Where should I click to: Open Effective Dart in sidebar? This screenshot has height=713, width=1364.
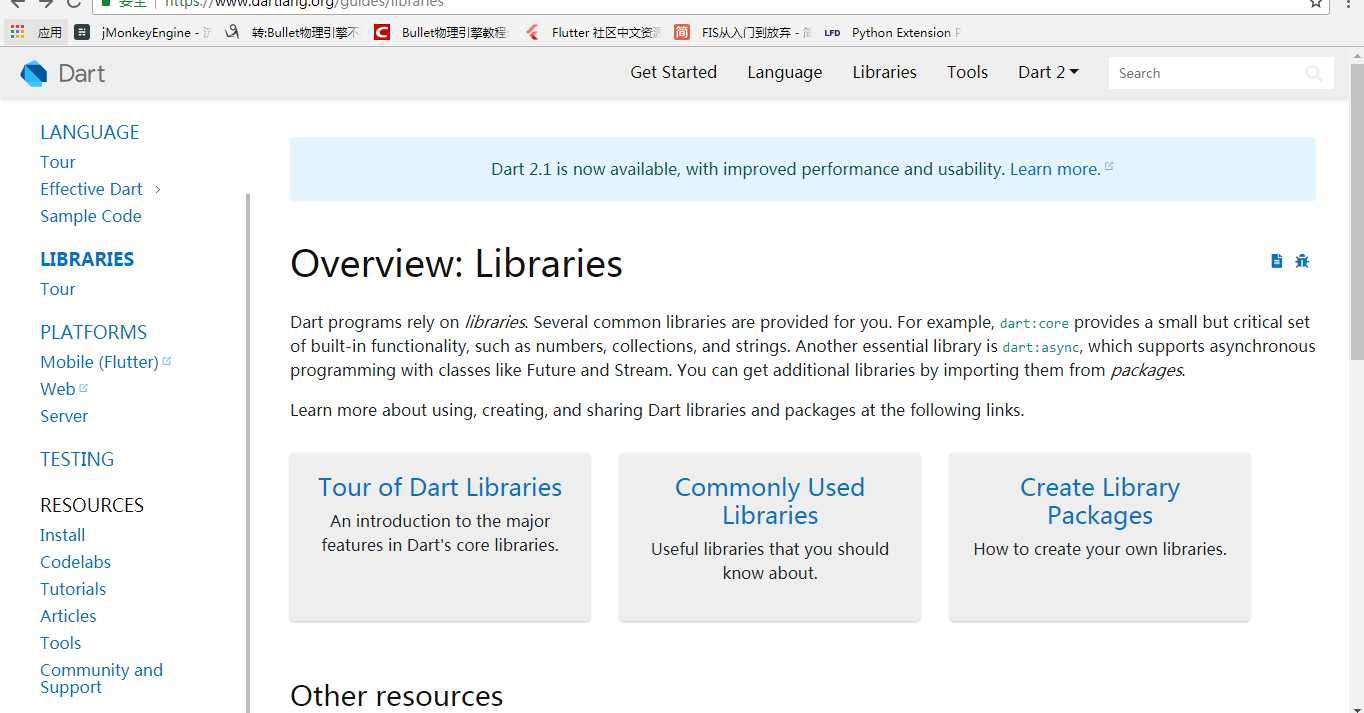[x=91, y=189]
